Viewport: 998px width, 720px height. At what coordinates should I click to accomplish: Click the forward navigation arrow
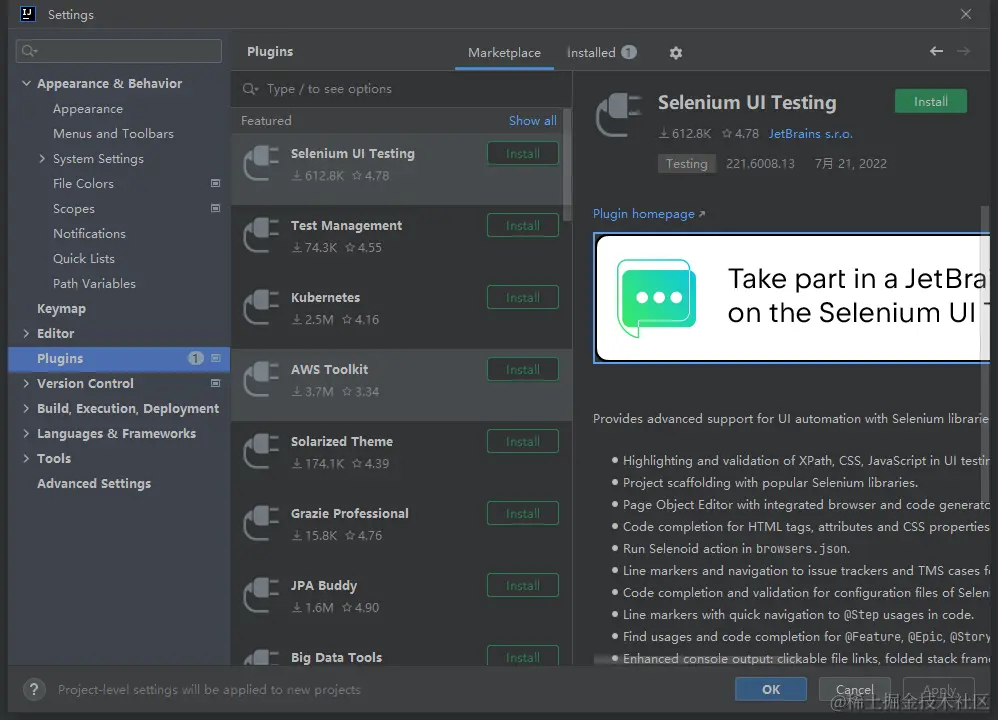[x=963, y=51]
